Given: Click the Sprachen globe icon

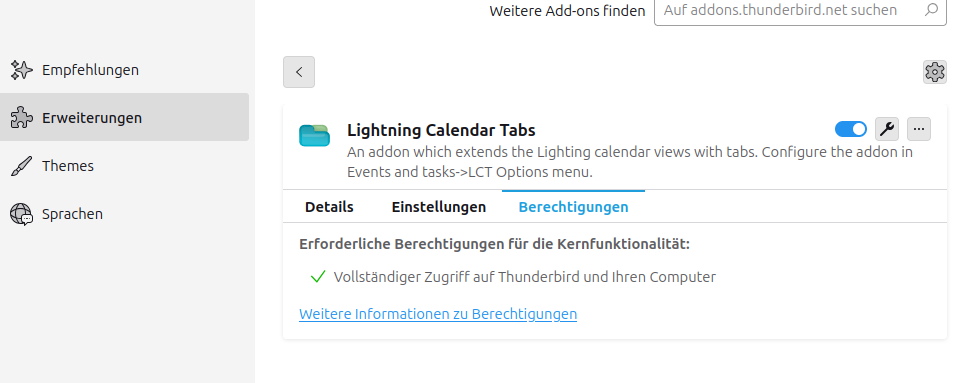Looking at the screenshot, I should click(21, 214).
